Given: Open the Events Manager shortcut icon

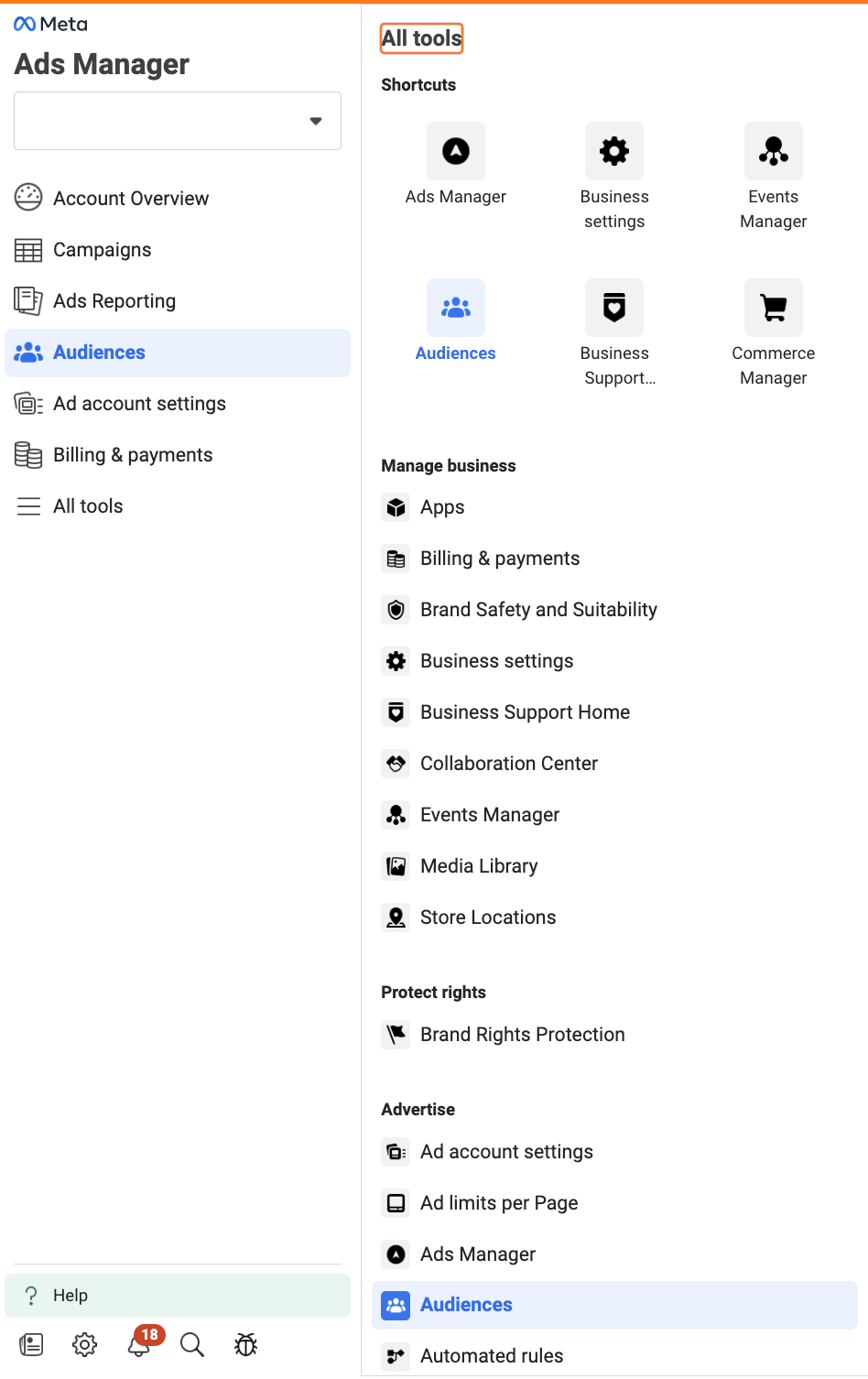Looking at the screenshot, I should [774, 151].
